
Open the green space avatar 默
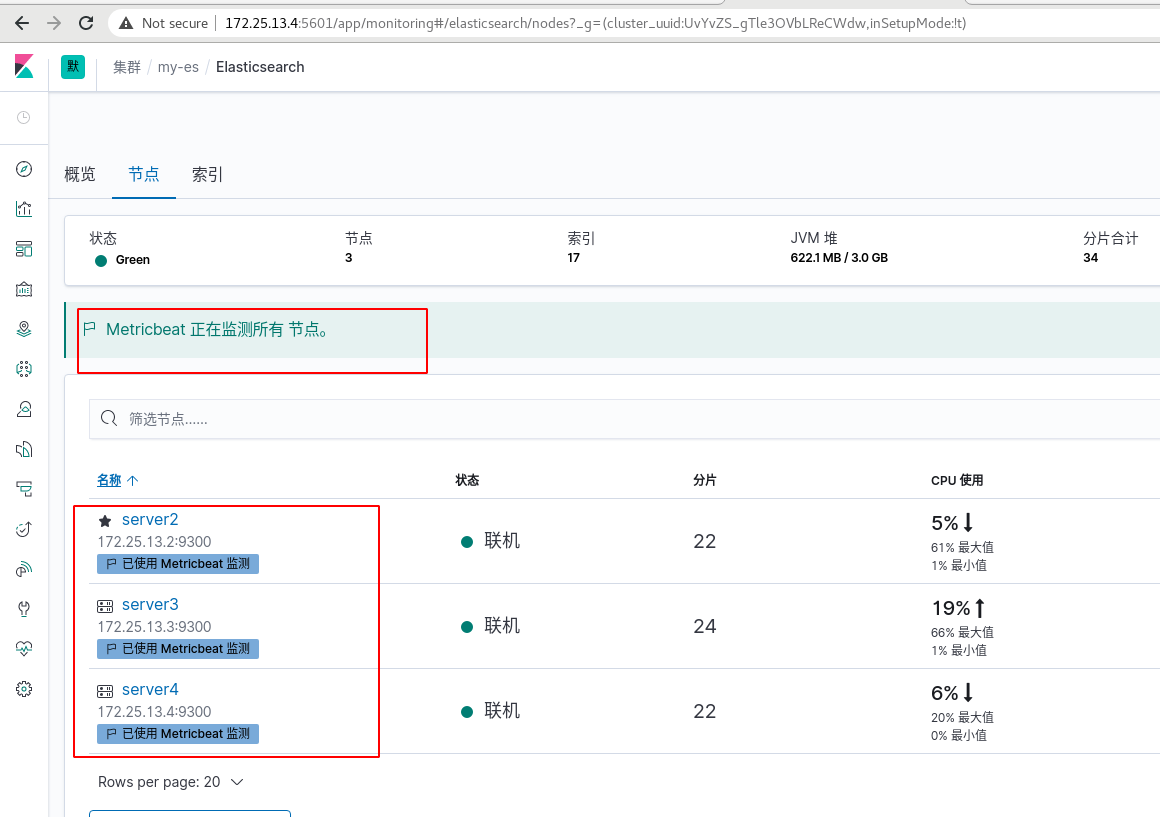(x=72, y=67)
